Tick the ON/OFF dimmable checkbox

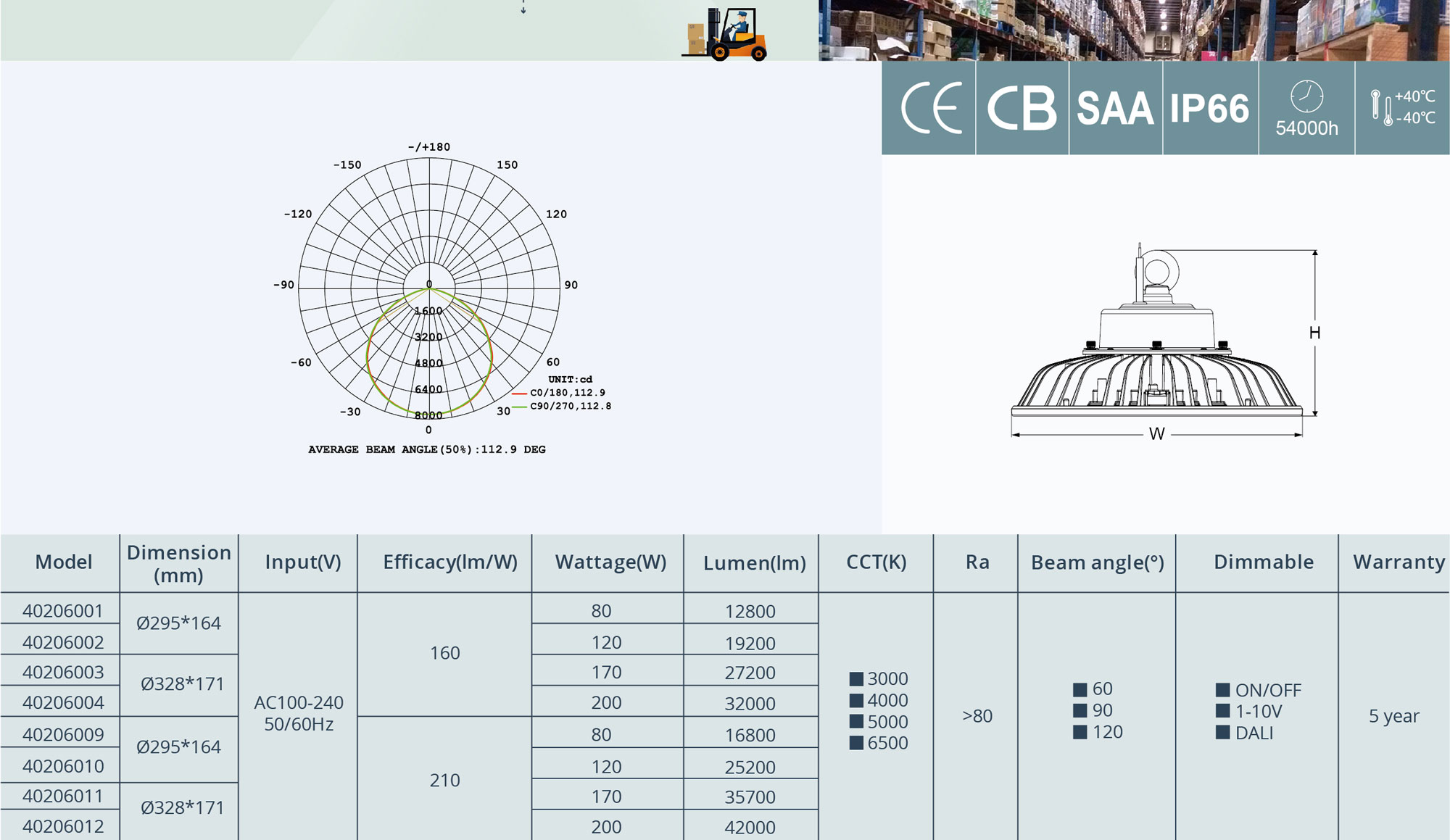(x=1222, y=690)
